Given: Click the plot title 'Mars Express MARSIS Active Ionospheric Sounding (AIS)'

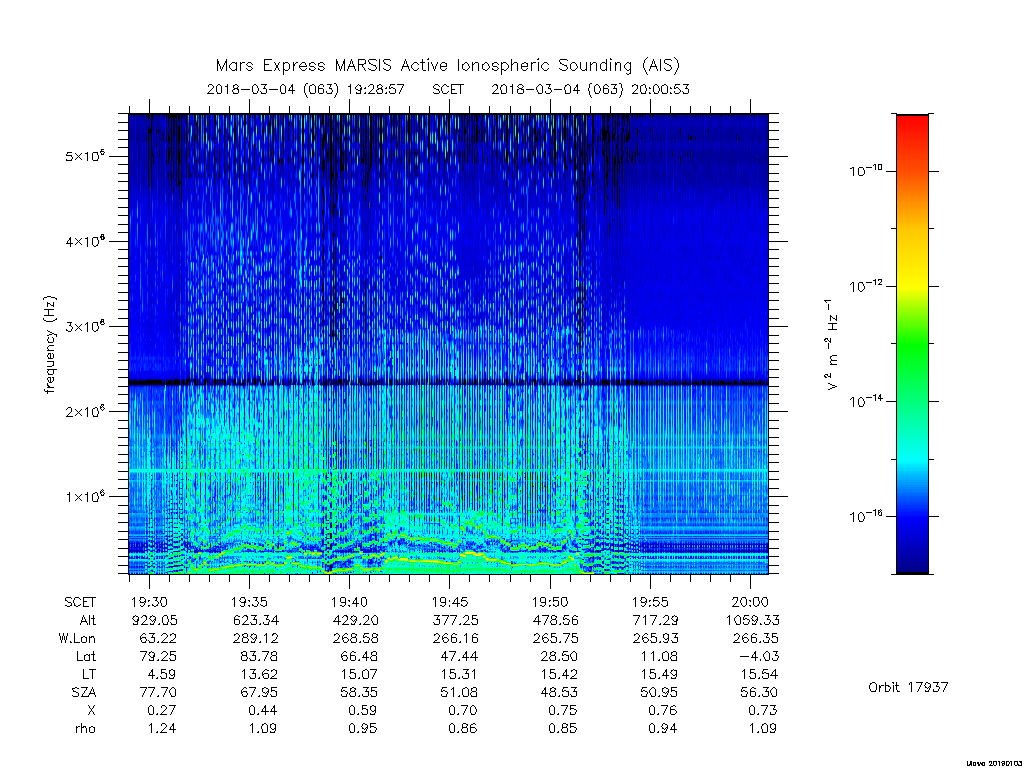Looking at the screenshot, I should [447, 66].
